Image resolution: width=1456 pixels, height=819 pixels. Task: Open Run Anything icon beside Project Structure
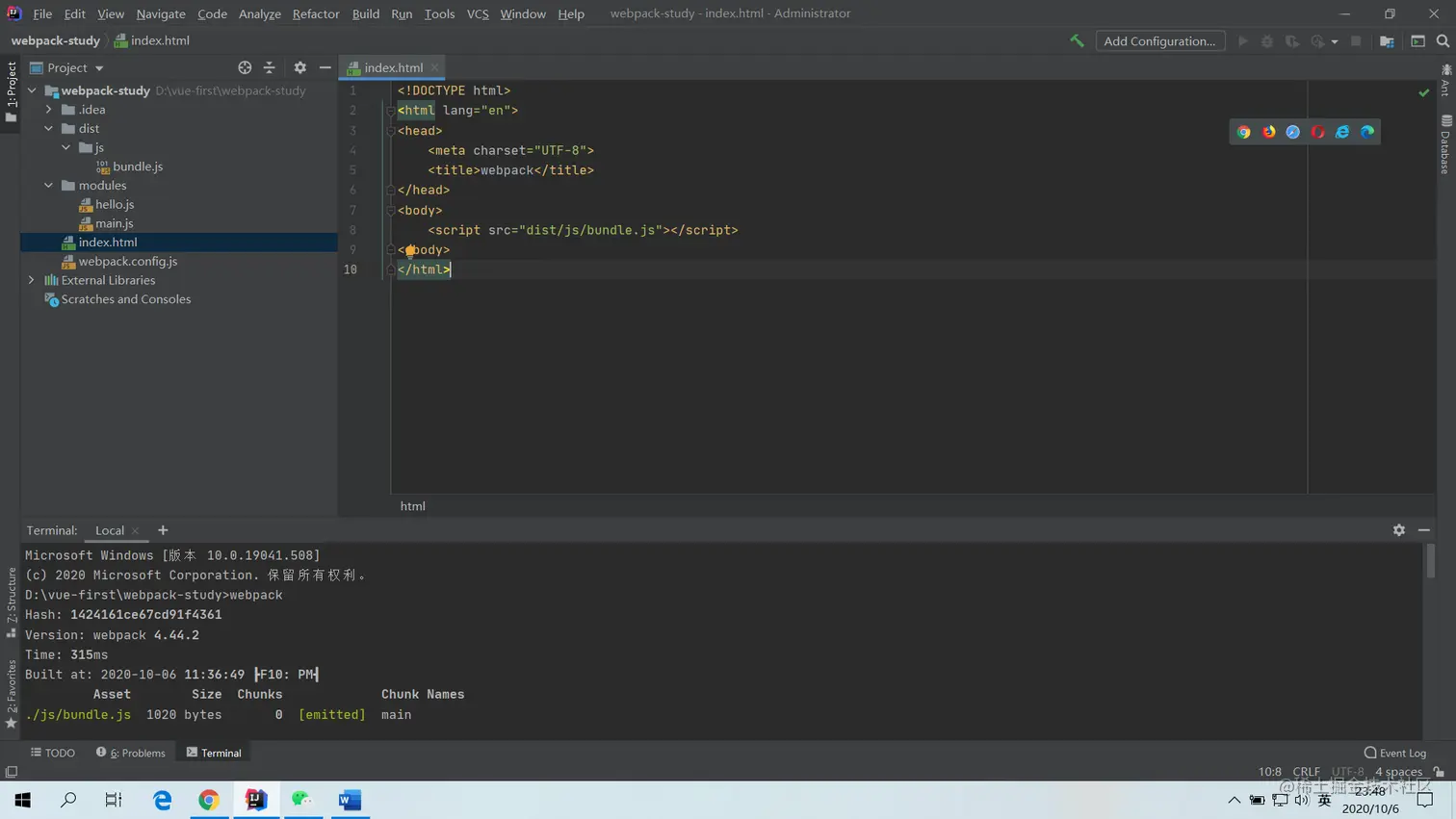point(1418,41)
